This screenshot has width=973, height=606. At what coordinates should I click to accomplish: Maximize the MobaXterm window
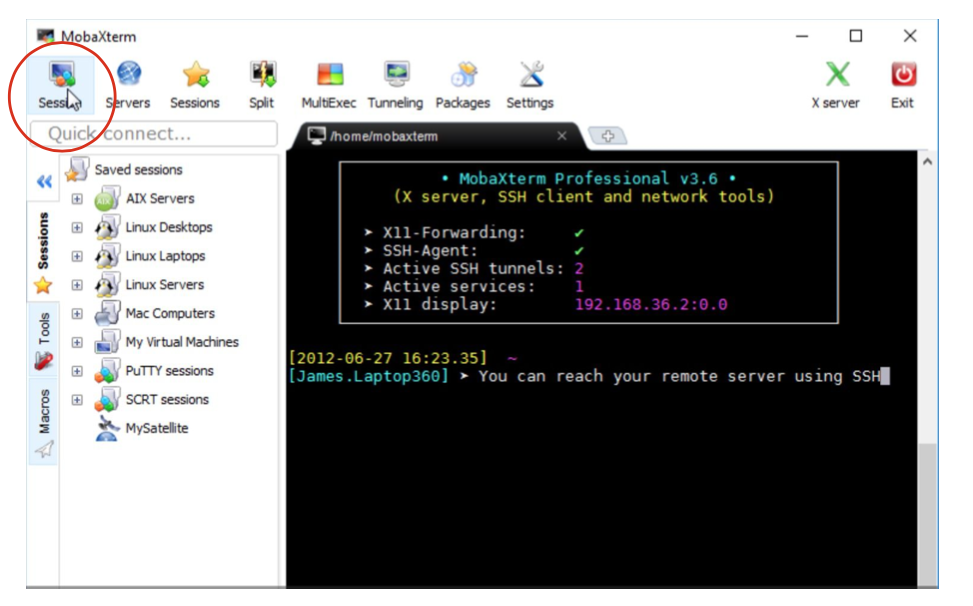click(x=856, y=36)
